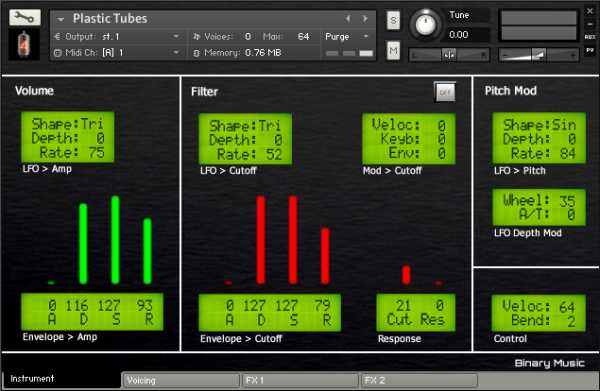Click the Midi Ch icon
This screenshot has width=600, height=391.
[x=57, y=53]
